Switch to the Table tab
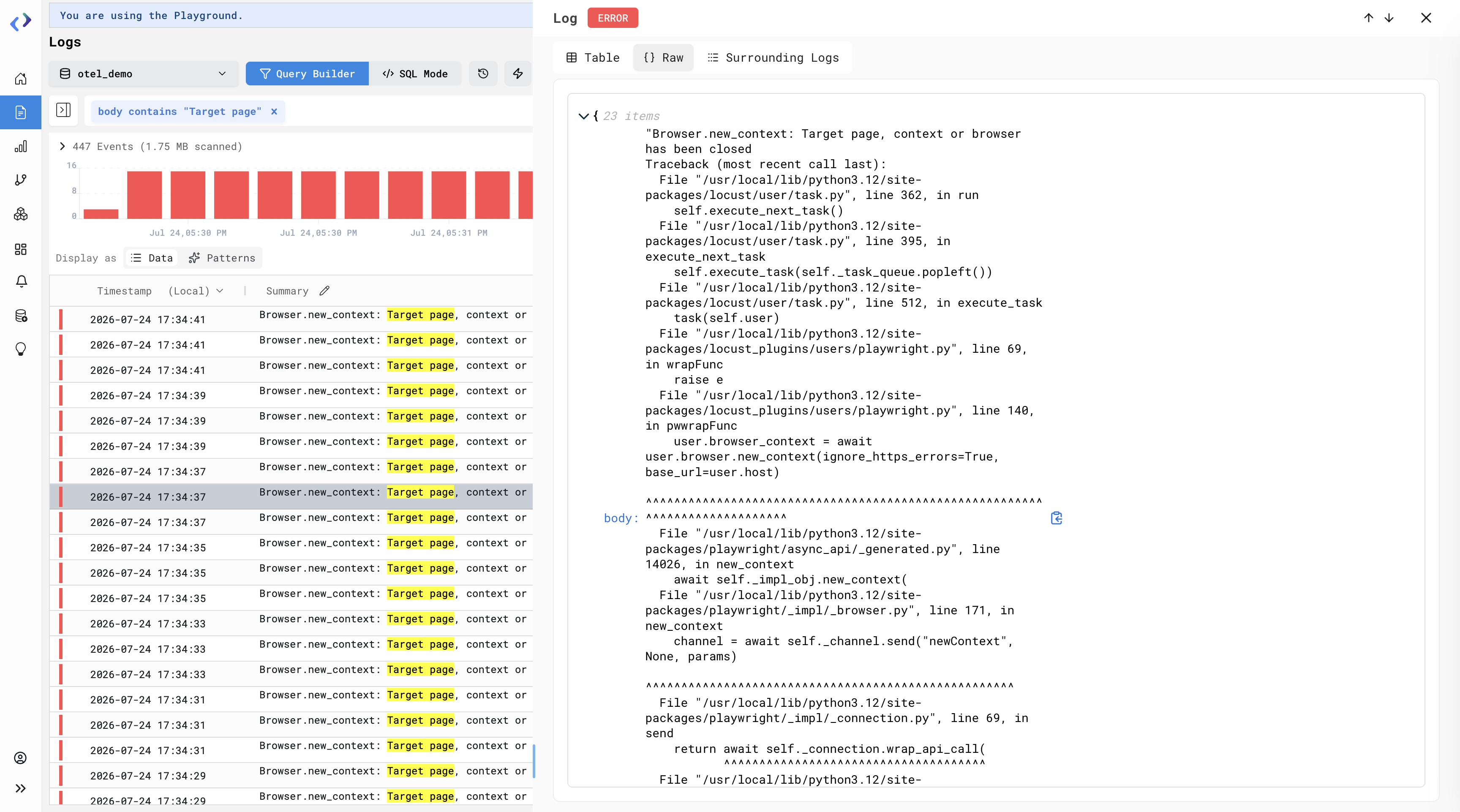The width and height of the screenshot is (1460, 812). [x=593, y=57]
